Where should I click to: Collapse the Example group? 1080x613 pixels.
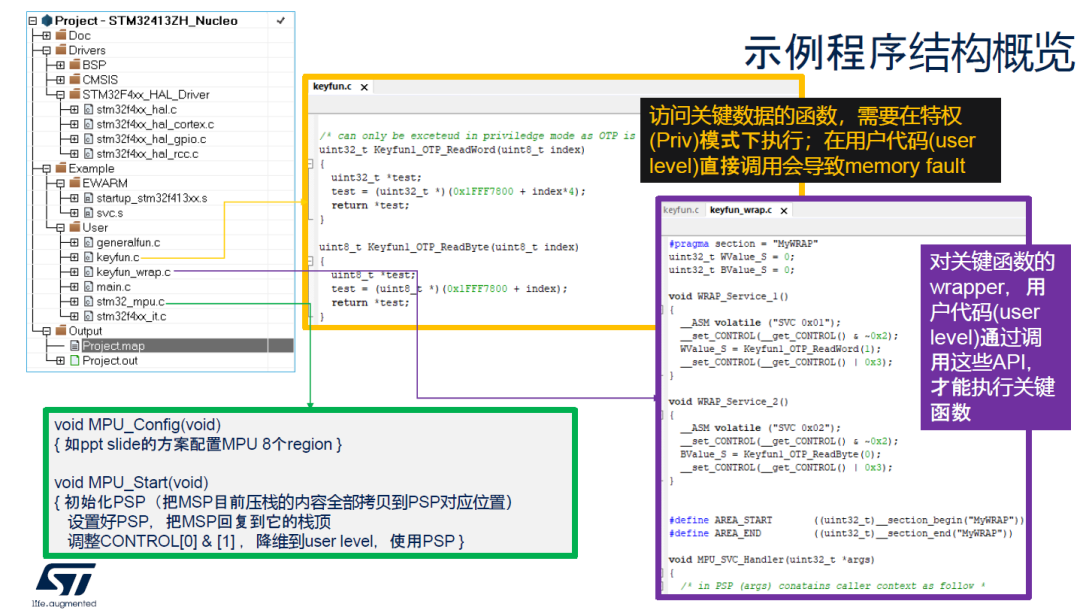(47, 166)
